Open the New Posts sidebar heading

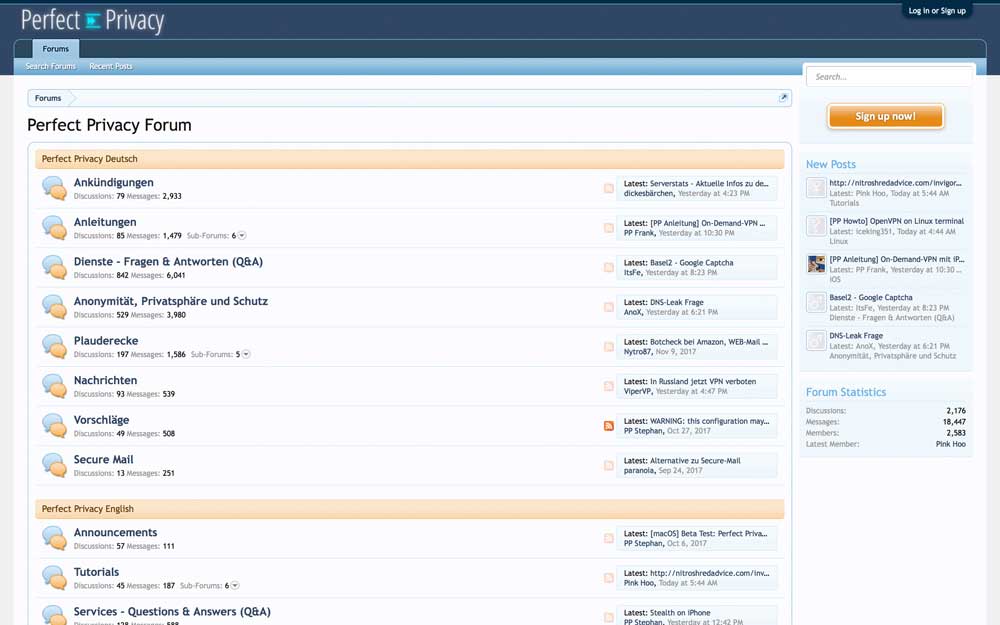830,164
